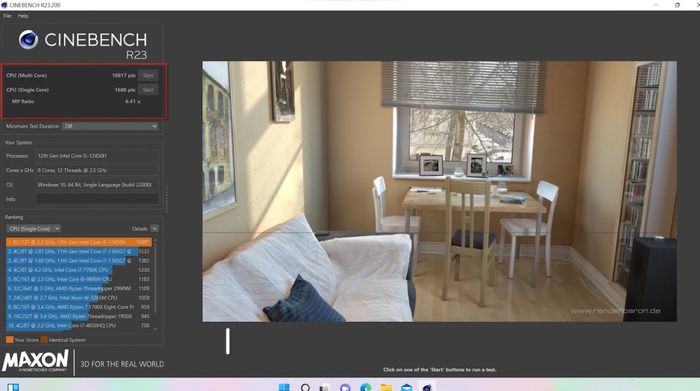
Task: Open Task View from the taskbar
Action: [x=325, y=387]
